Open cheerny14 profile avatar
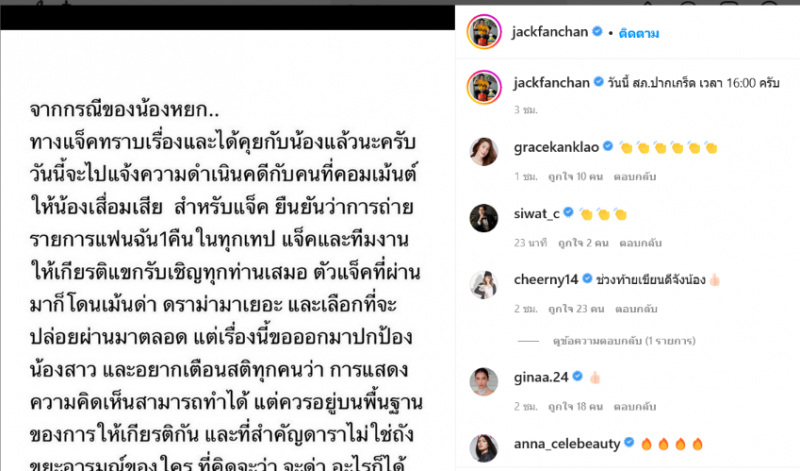This screenshot has height=471, width=800. pyautogui.click(x=484, y=284)
